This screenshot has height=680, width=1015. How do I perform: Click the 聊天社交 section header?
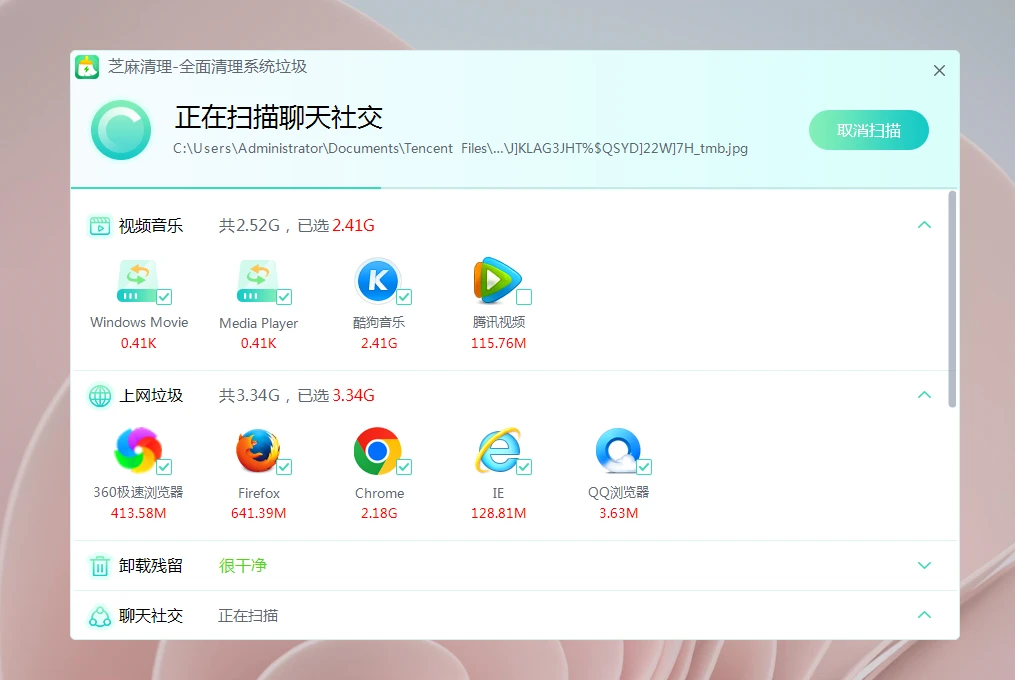click(151, 616)
